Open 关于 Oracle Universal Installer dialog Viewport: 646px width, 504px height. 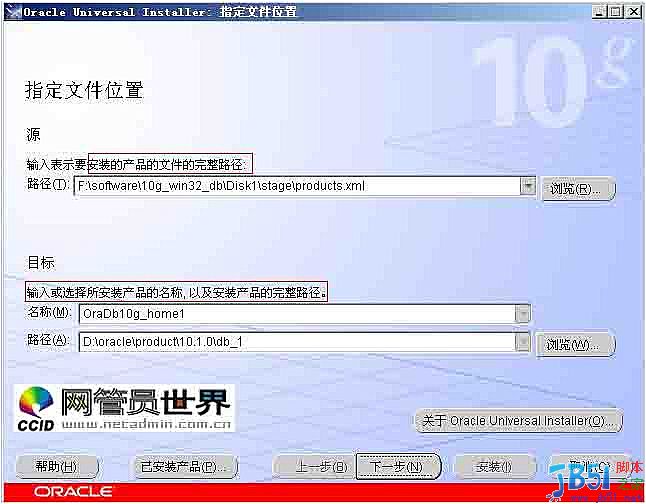click(518, 421)
